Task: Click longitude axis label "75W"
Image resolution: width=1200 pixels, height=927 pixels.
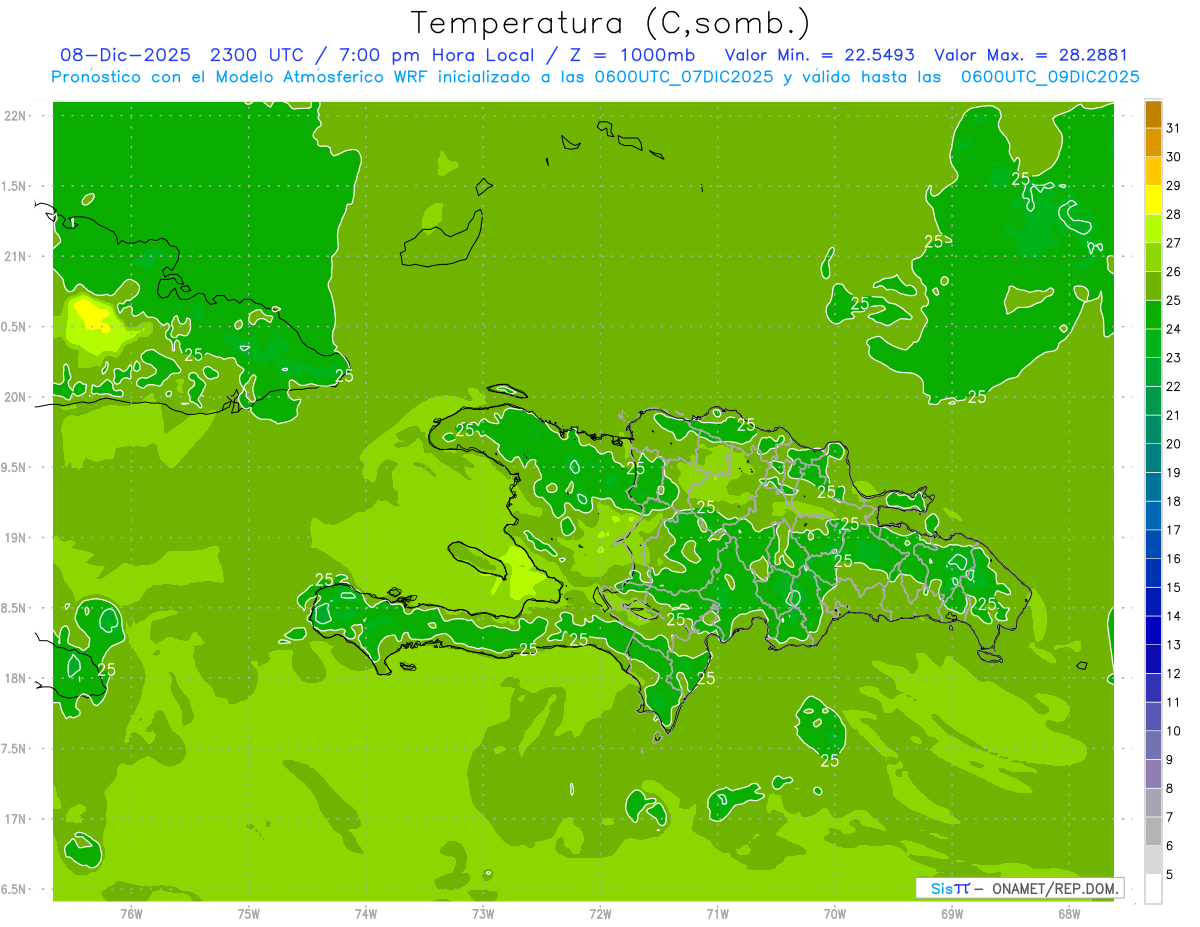Action: click(x=249, y=913)
